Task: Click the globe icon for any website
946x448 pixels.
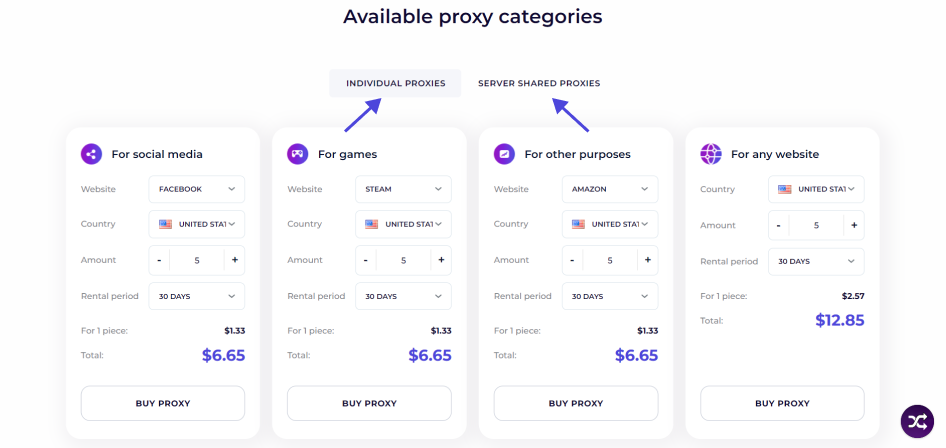Action: (711, 154)
